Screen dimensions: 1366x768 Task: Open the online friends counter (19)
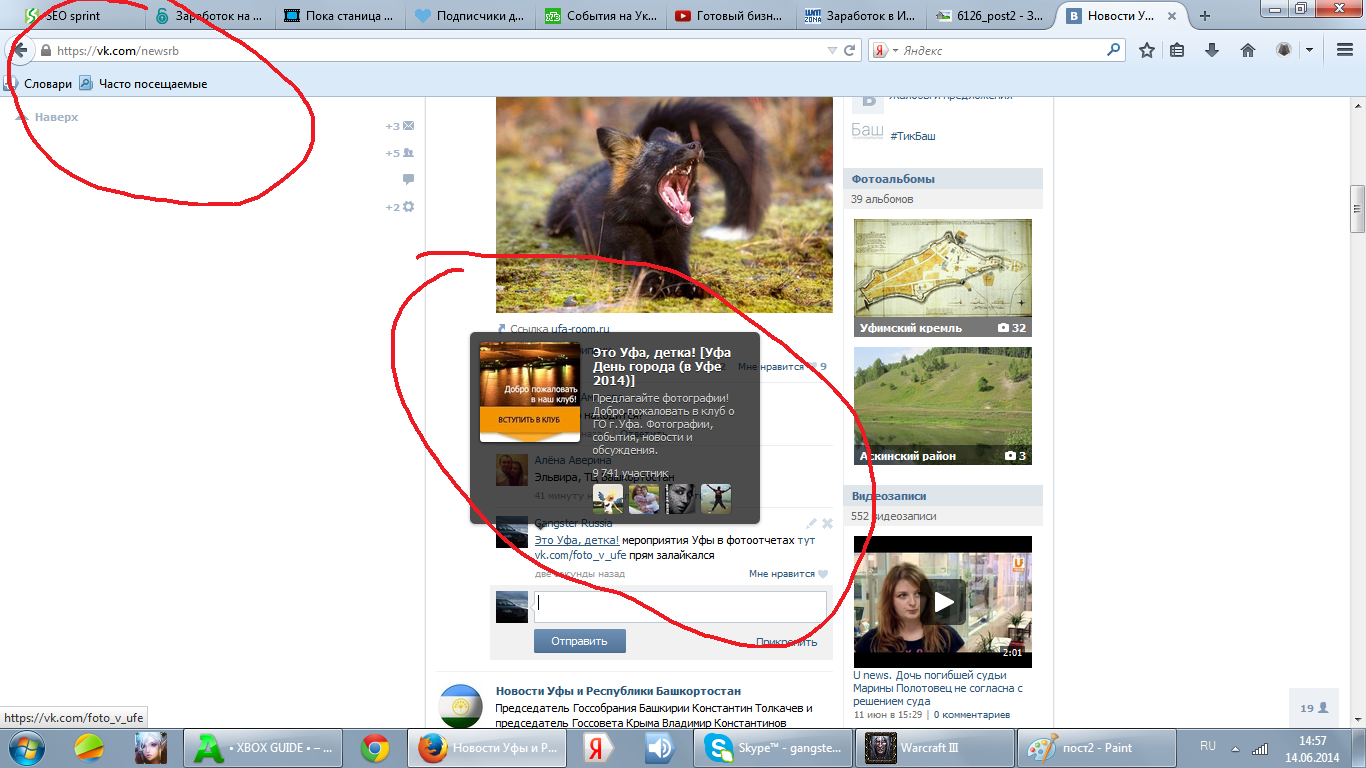tap(1314, 708)
